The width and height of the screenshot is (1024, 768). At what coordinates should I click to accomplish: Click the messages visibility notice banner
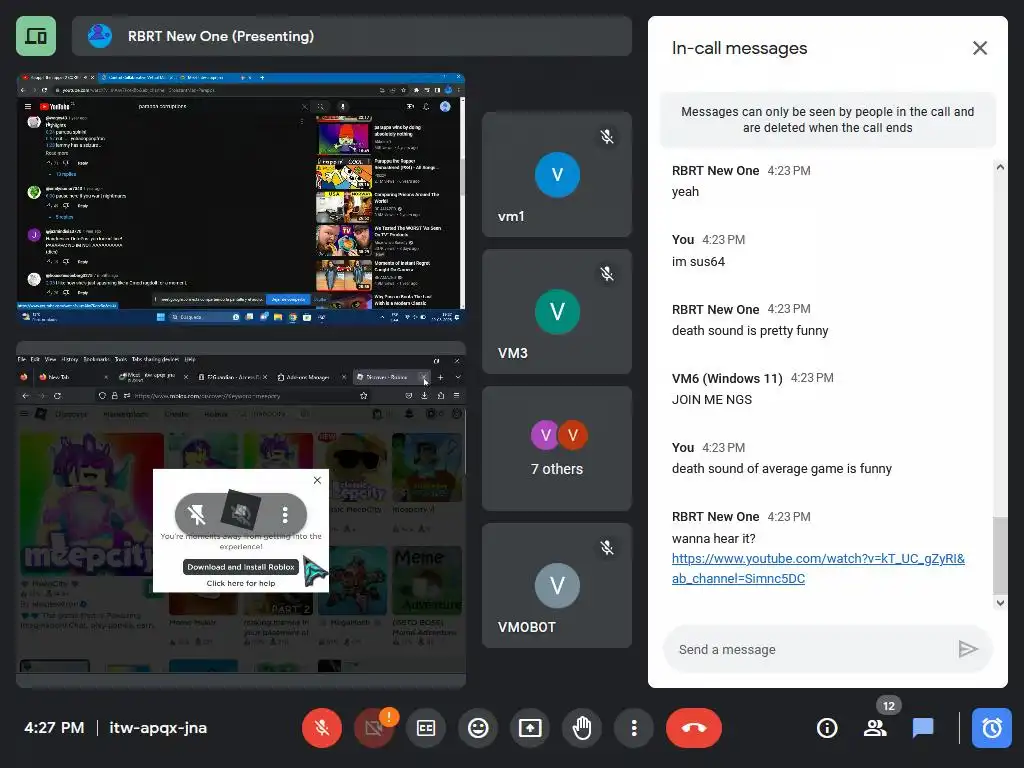click(x=827, y=120)
